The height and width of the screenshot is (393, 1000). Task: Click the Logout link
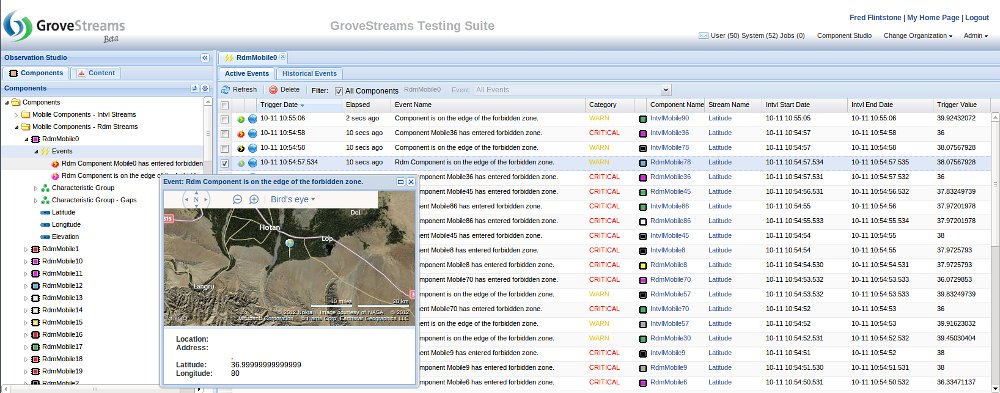(x=977, y=18)
